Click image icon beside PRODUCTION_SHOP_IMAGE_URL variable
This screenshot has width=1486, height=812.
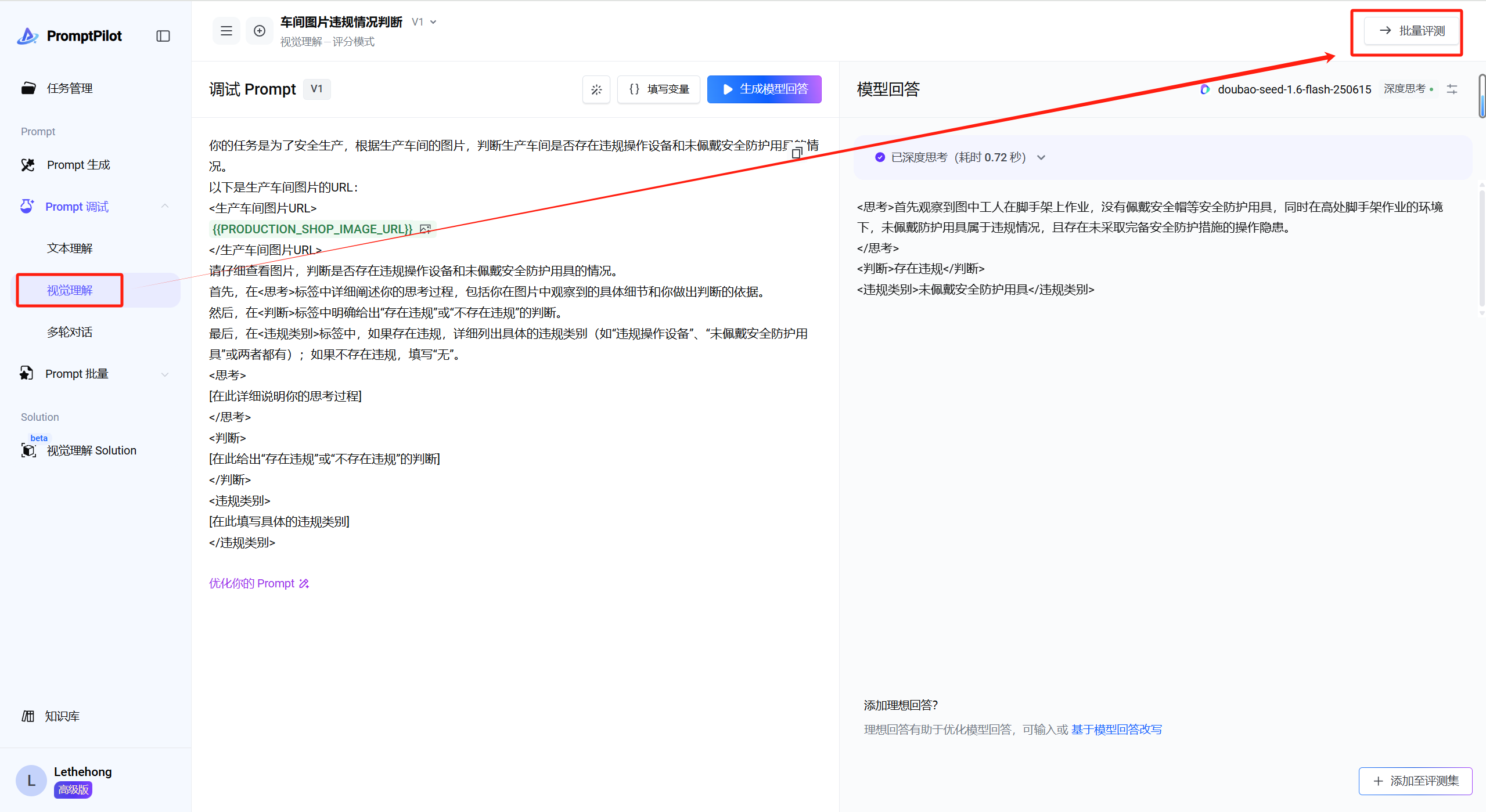click(x=426, y=229)
